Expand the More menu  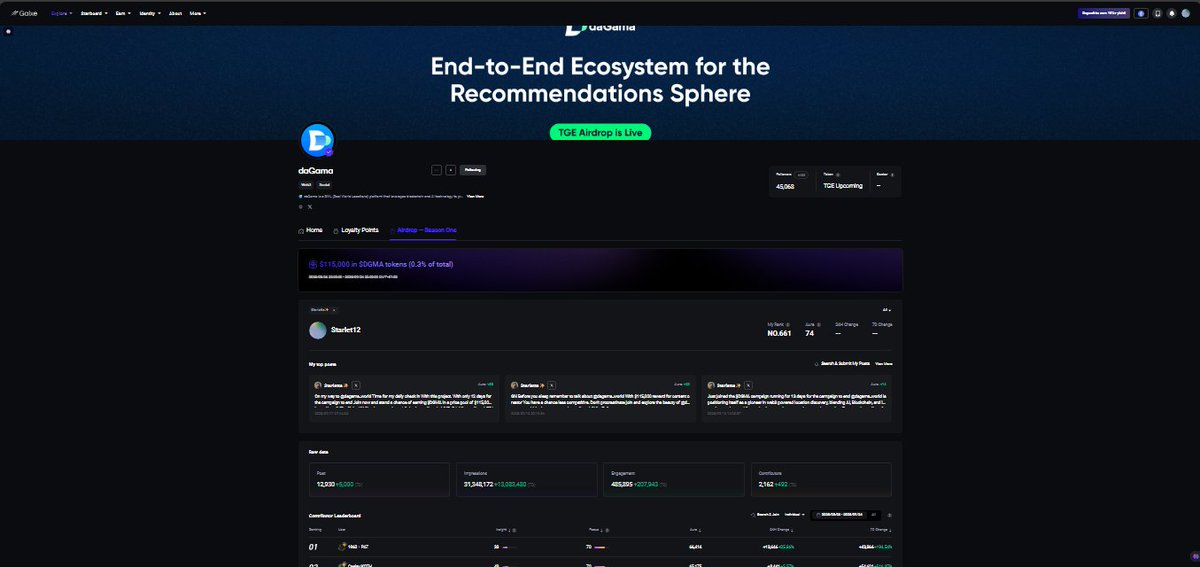click(x=198, y=14)
